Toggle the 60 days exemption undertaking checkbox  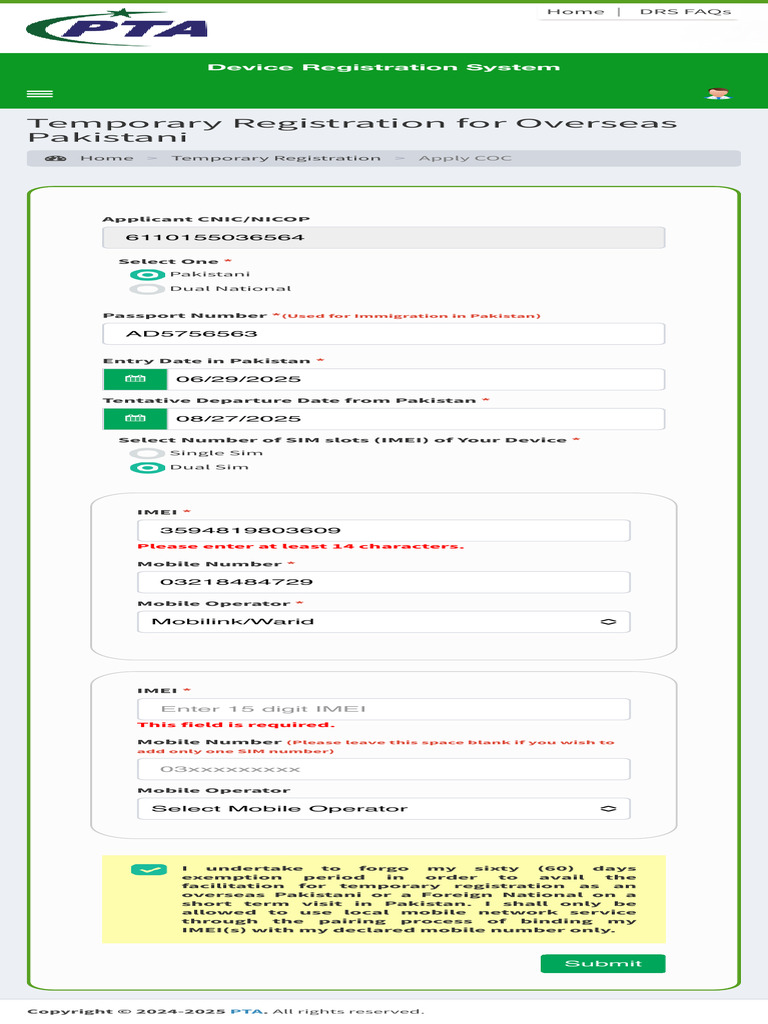coord(149,870)
